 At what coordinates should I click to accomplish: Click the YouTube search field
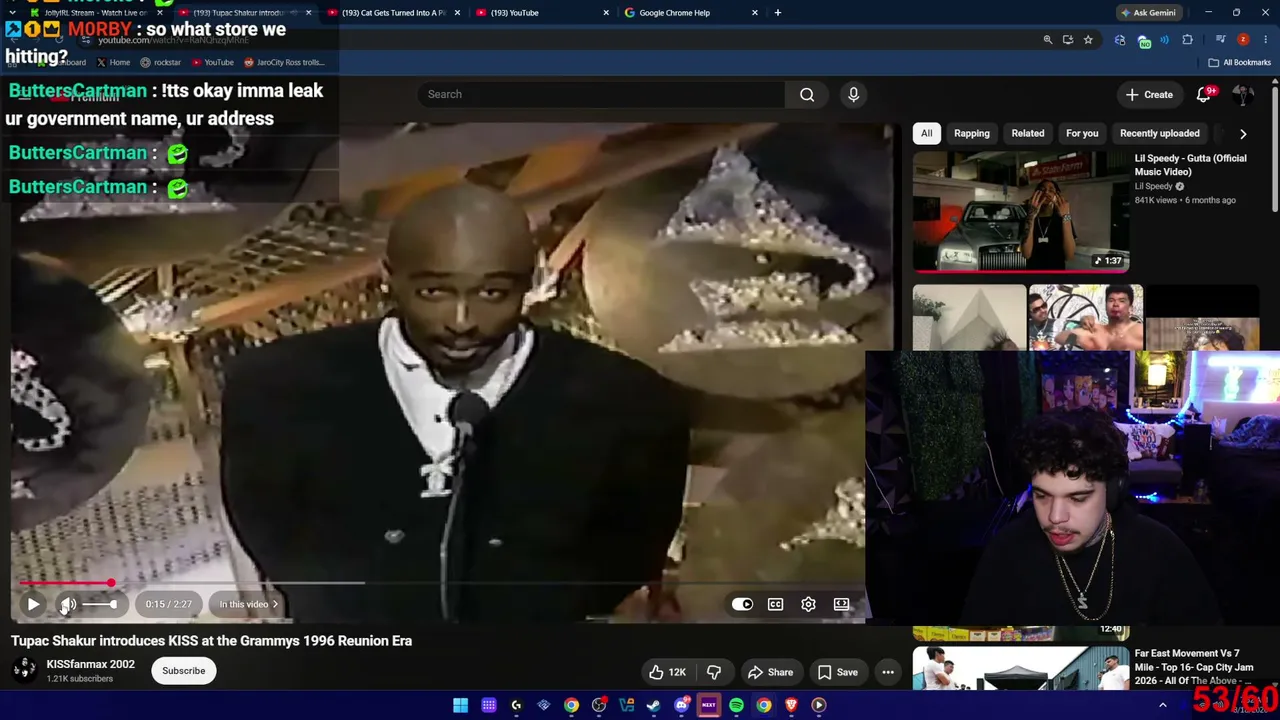(x=600, y=94)
